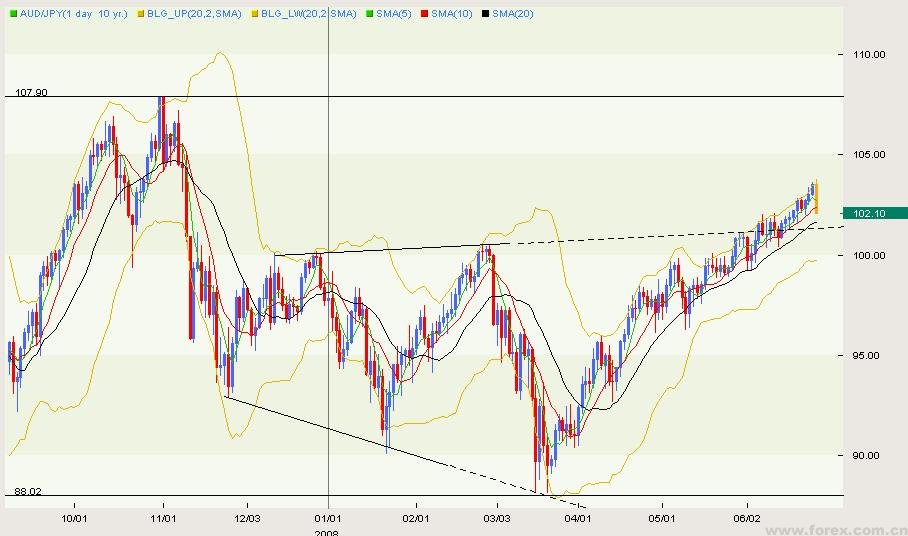The width and height of the screenshot is (908, 536).
Task: Click the 11/01 date axis label
Action: click(163, 519)
